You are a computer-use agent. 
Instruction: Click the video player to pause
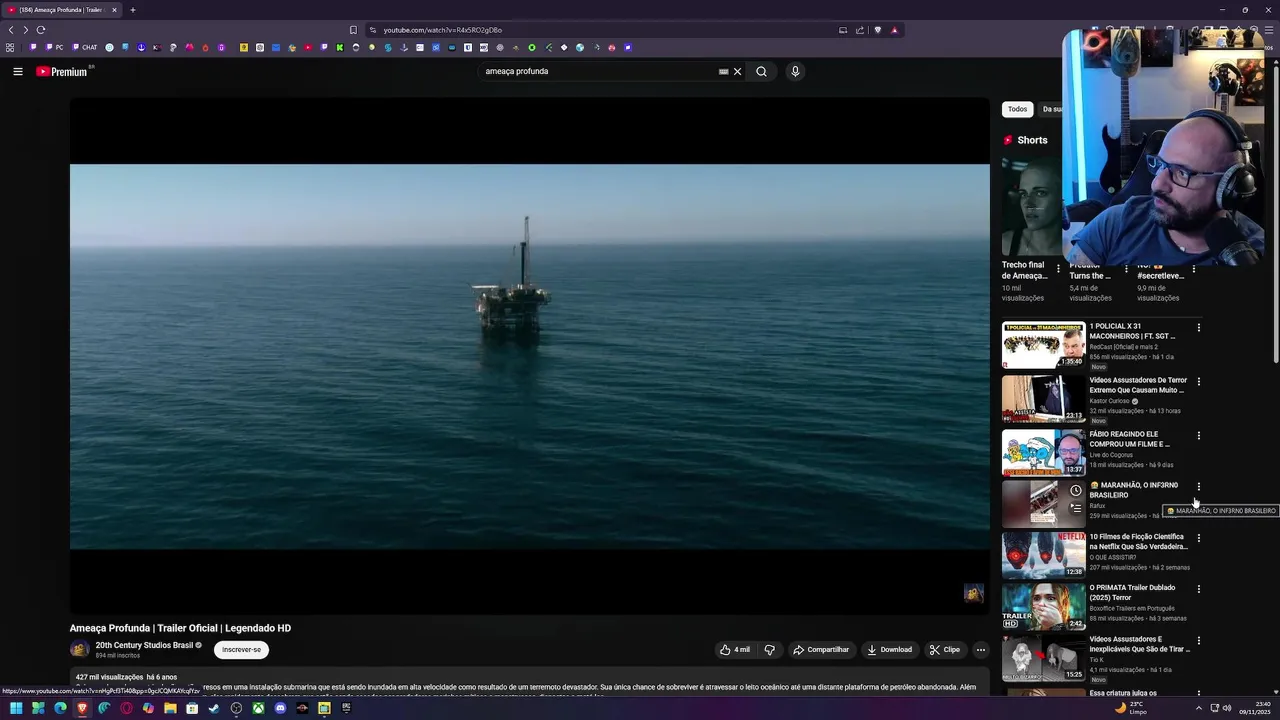pyautogui.click(x=529, y=356)
